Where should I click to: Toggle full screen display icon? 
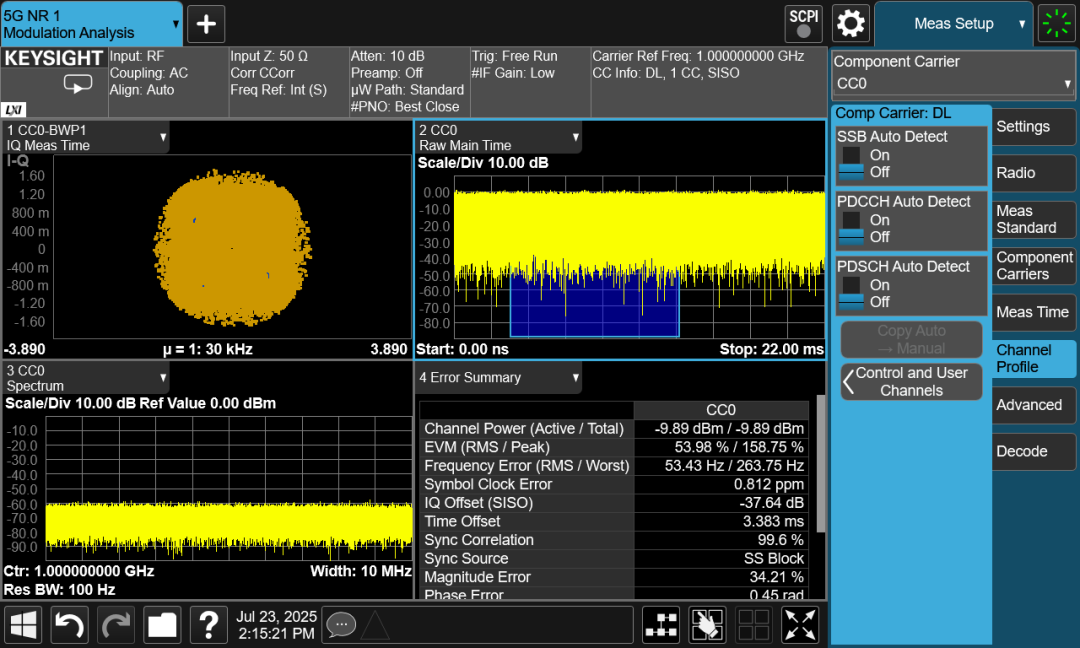click(x=800, y=625)
